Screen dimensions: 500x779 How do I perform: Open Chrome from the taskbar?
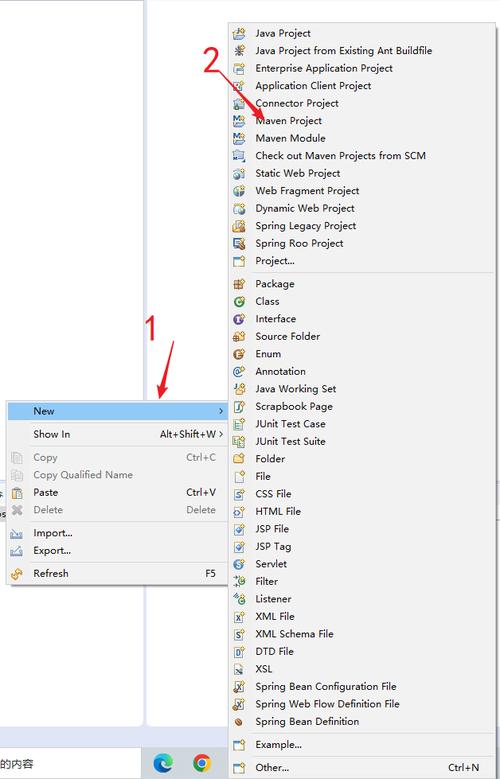[202, 763]
